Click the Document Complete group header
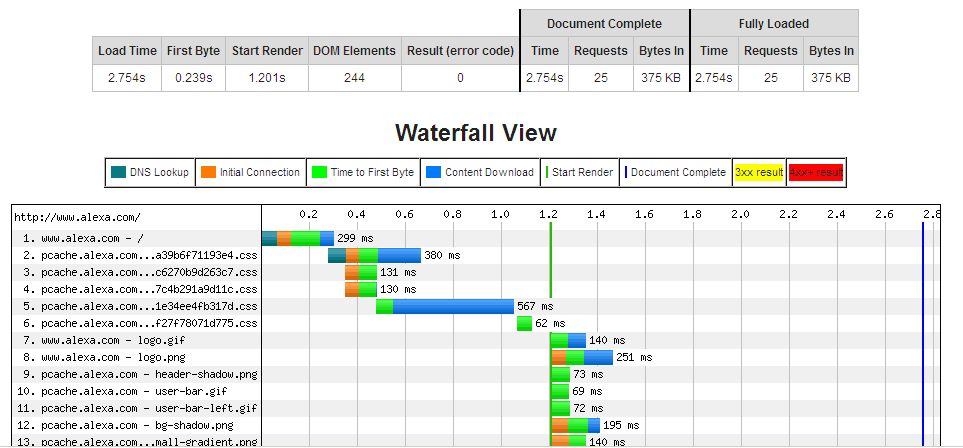 (604, 24)
